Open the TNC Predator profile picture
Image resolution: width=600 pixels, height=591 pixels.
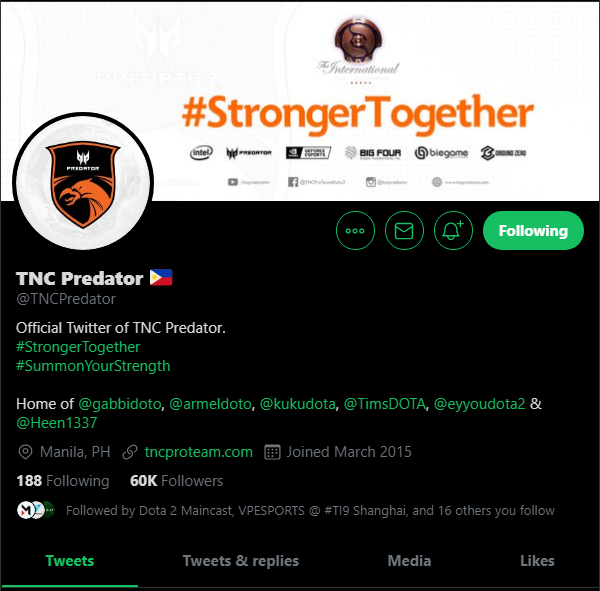(x=83, y=181)
